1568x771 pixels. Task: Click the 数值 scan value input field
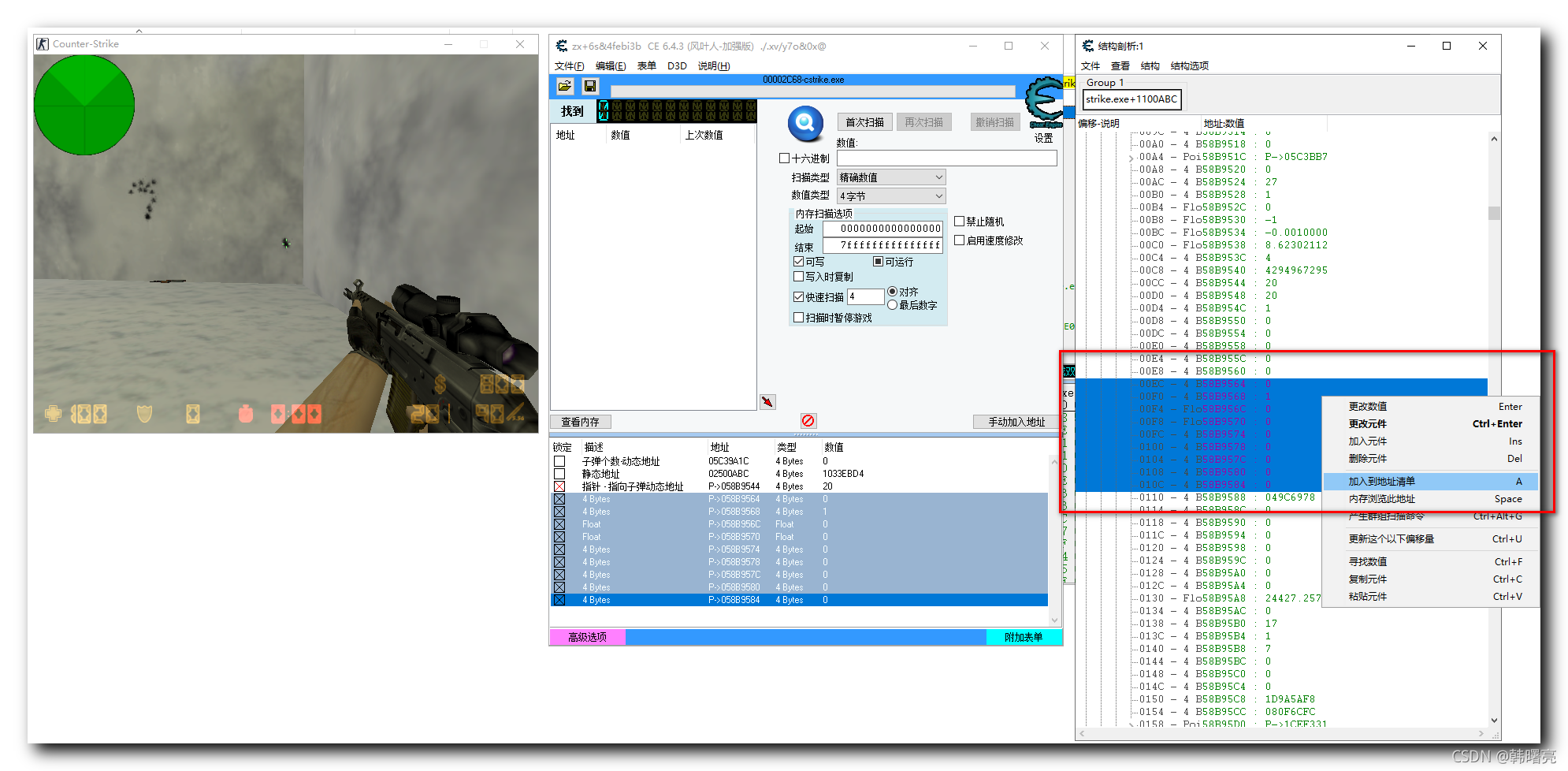[x=947, y=158]
